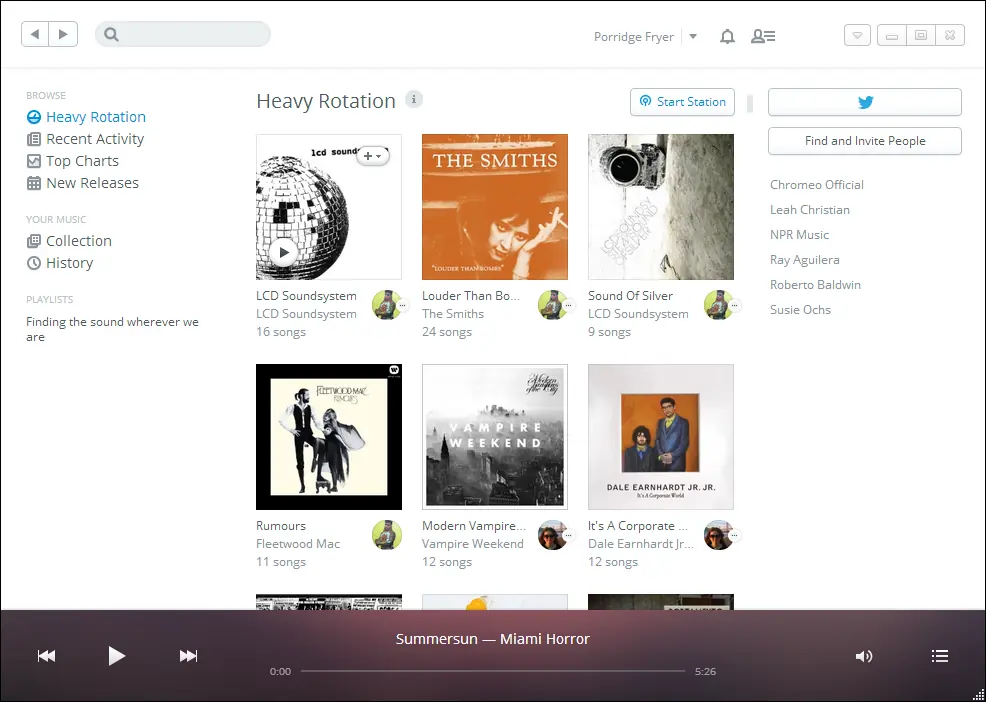The width and height of the screenshot is (986, 702).
Task: Seek within the Summersun progress bar
Action: tap(492, 671)
